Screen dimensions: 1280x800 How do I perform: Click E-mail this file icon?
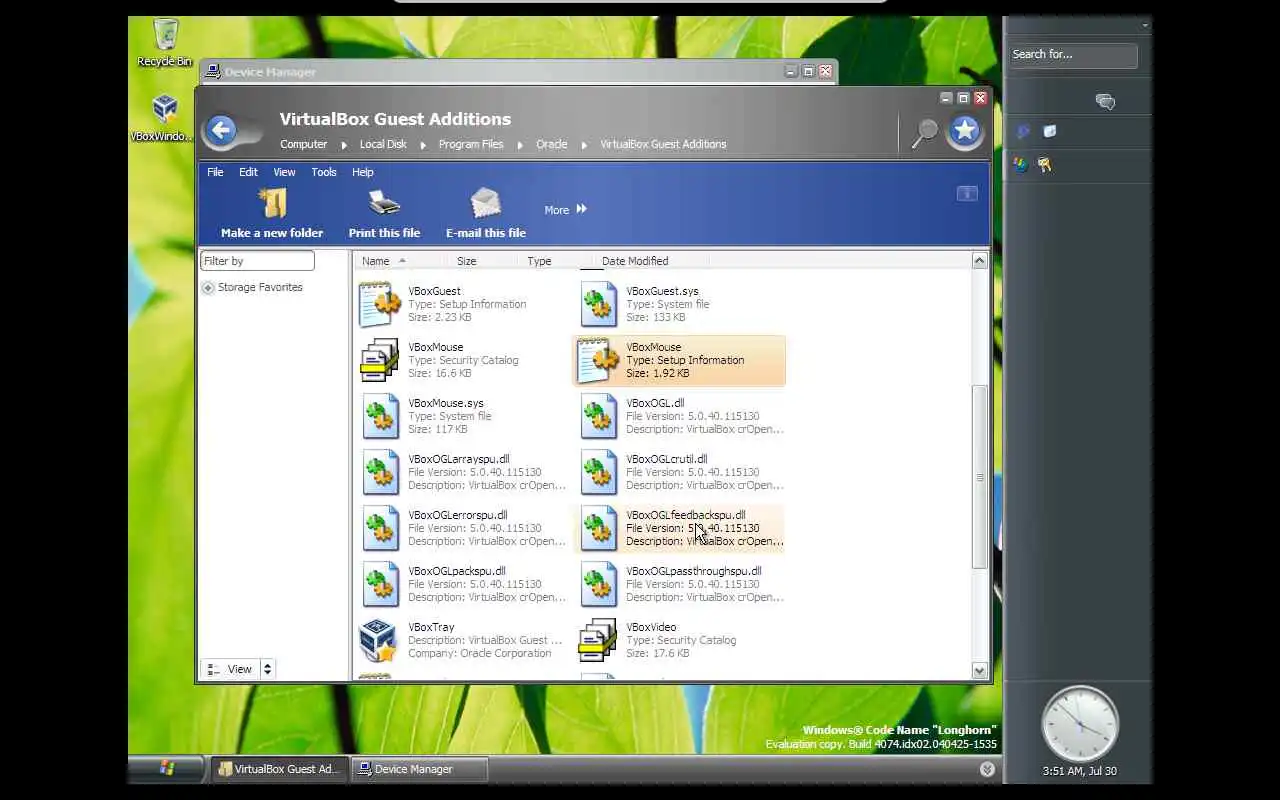click(x=486, y=204)
